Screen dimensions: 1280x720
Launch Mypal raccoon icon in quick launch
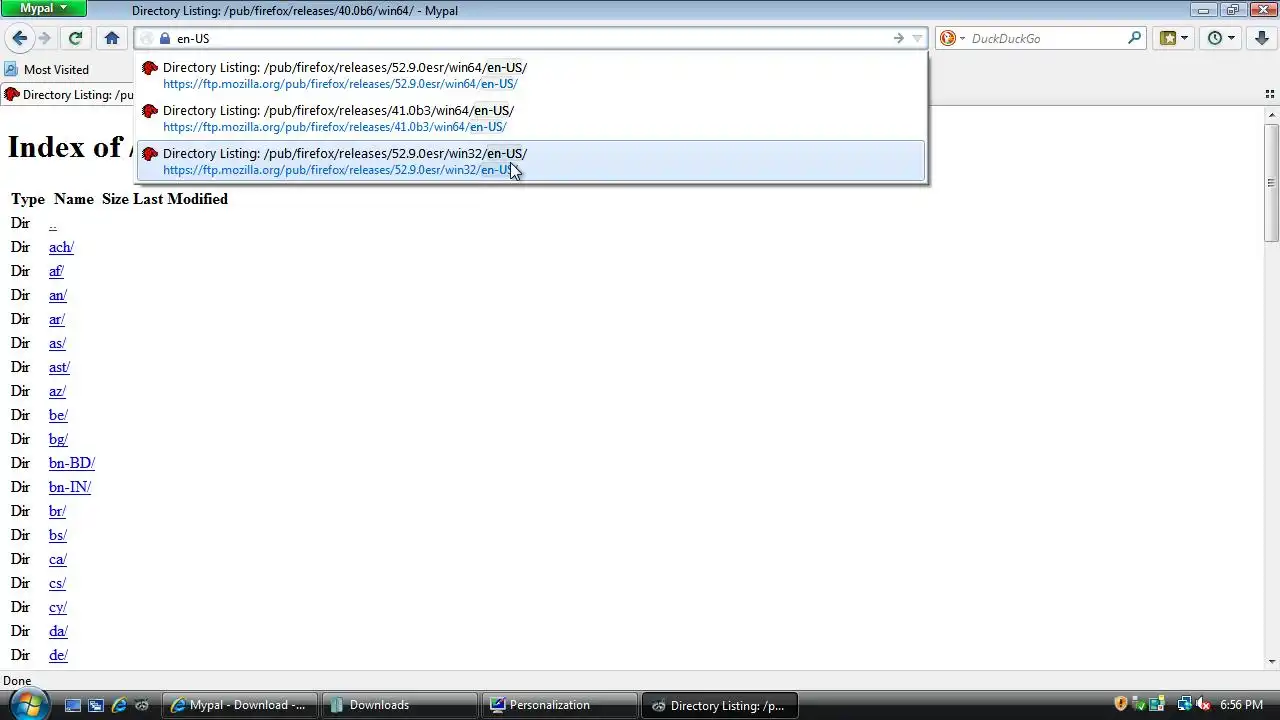142,705
